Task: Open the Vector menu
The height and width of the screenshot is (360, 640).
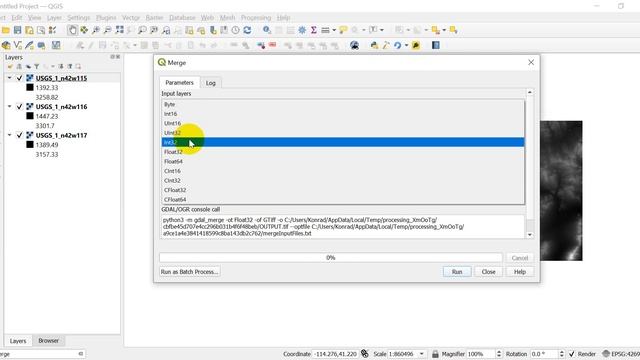Action: click(x=131, y=18)
